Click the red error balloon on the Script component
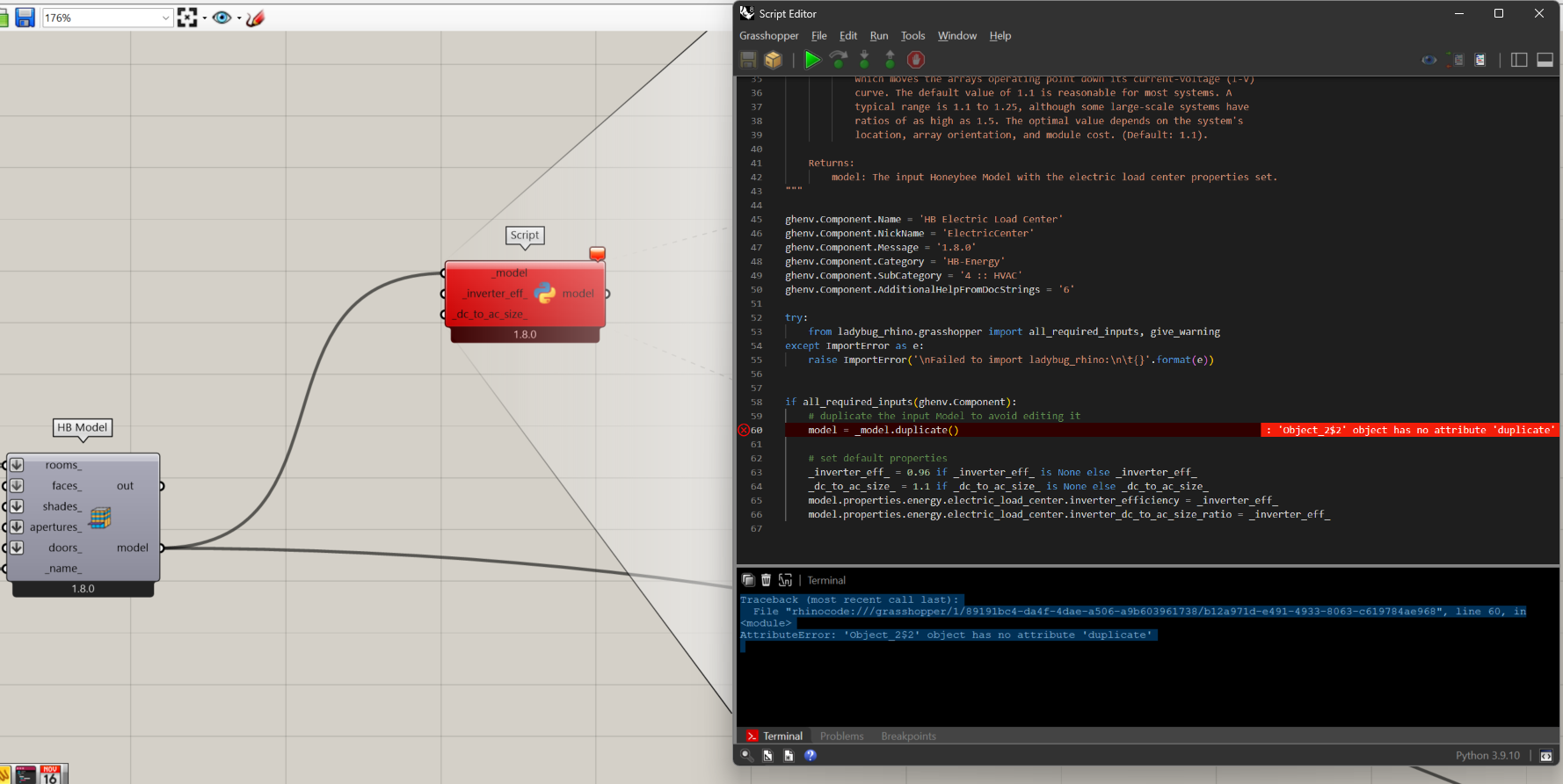 tap(597, 254)
